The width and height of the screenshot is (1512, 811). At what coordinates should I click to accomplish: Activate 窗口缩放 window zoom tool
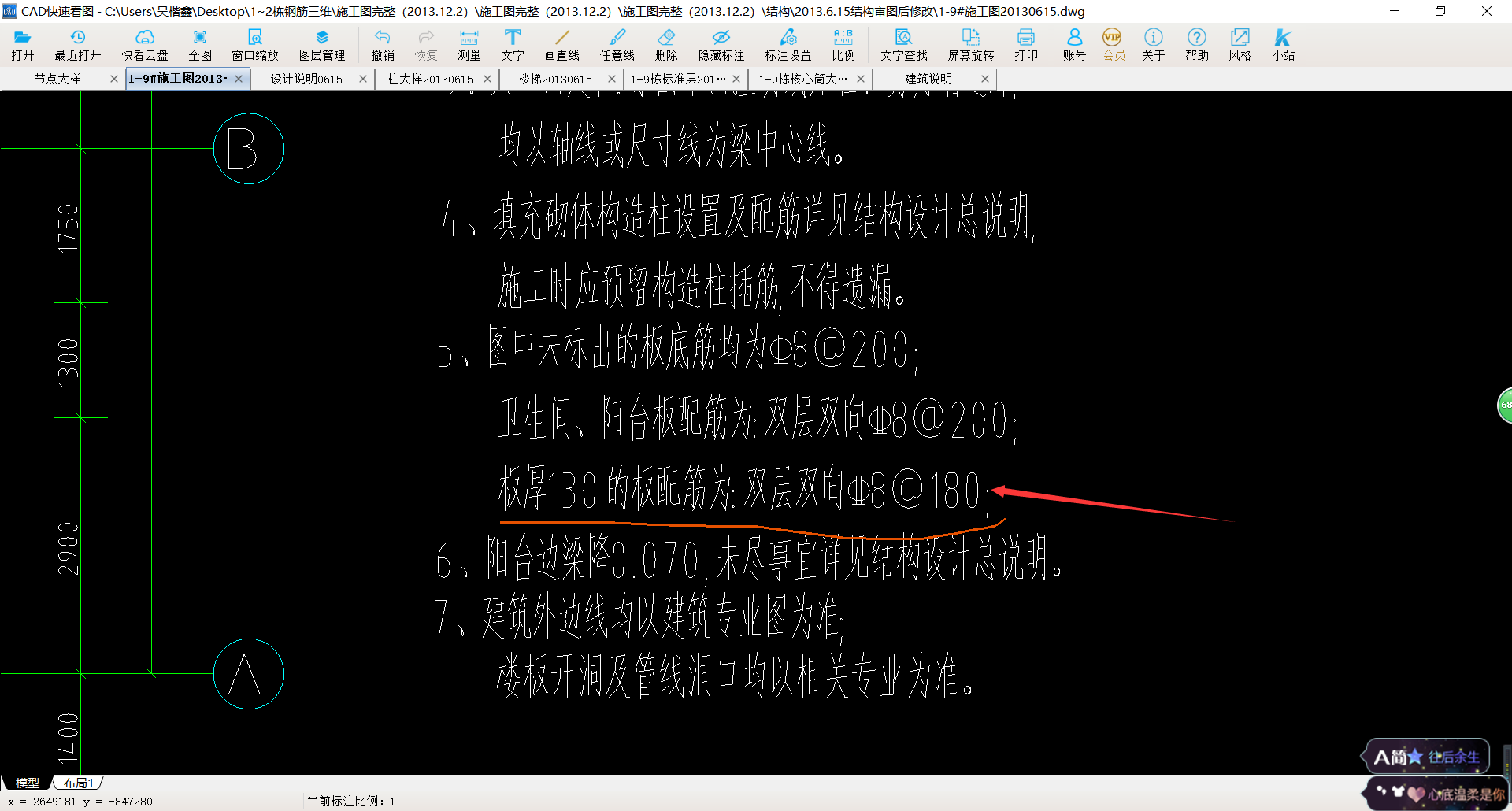255,45
